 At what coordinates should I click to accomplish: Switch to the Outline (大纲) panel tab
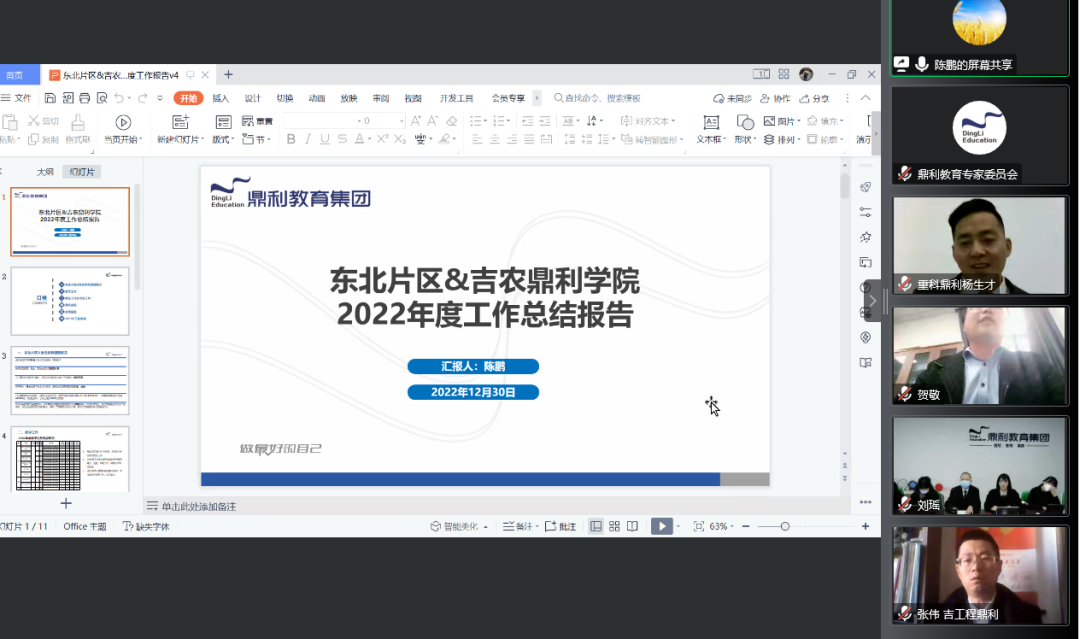coord(45,171)
